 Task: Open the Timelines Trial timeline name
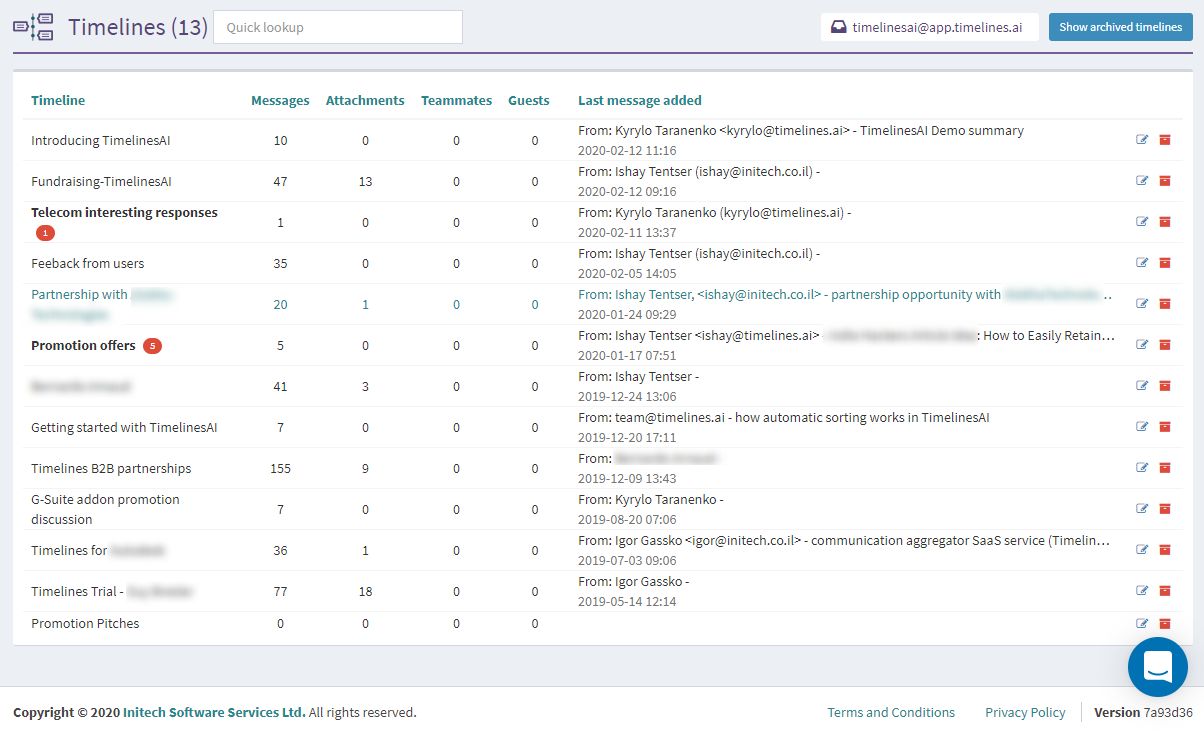pos(112,591)
